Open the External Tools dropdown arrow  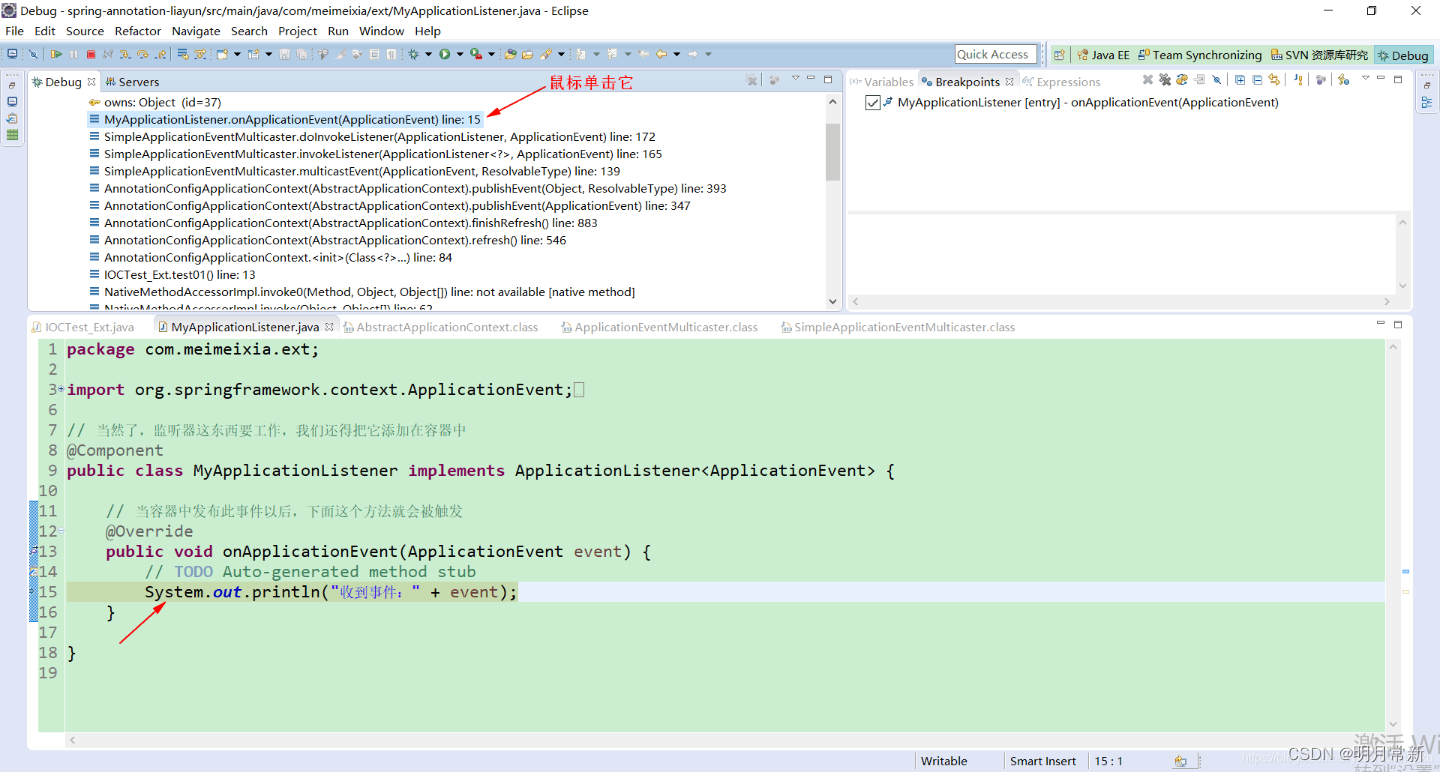coord(491,54)
